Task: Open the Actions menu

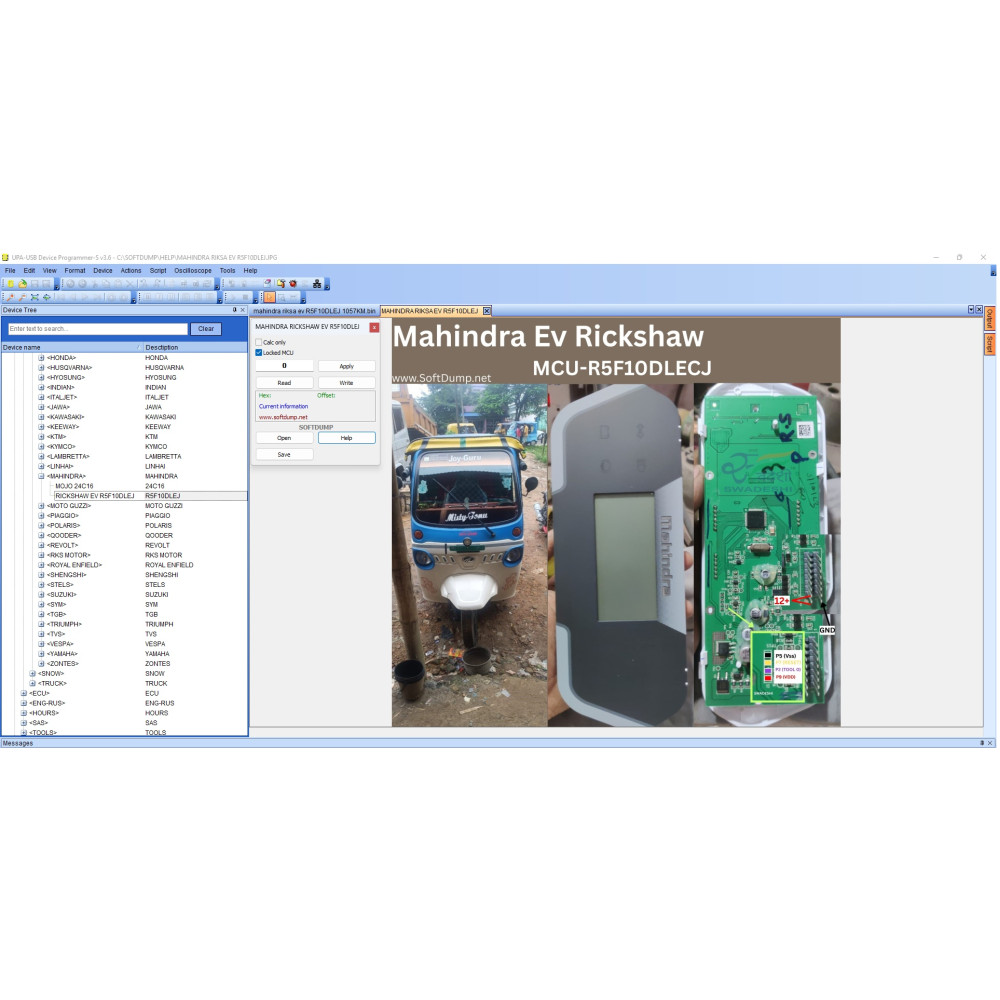Action: (131, 270)
